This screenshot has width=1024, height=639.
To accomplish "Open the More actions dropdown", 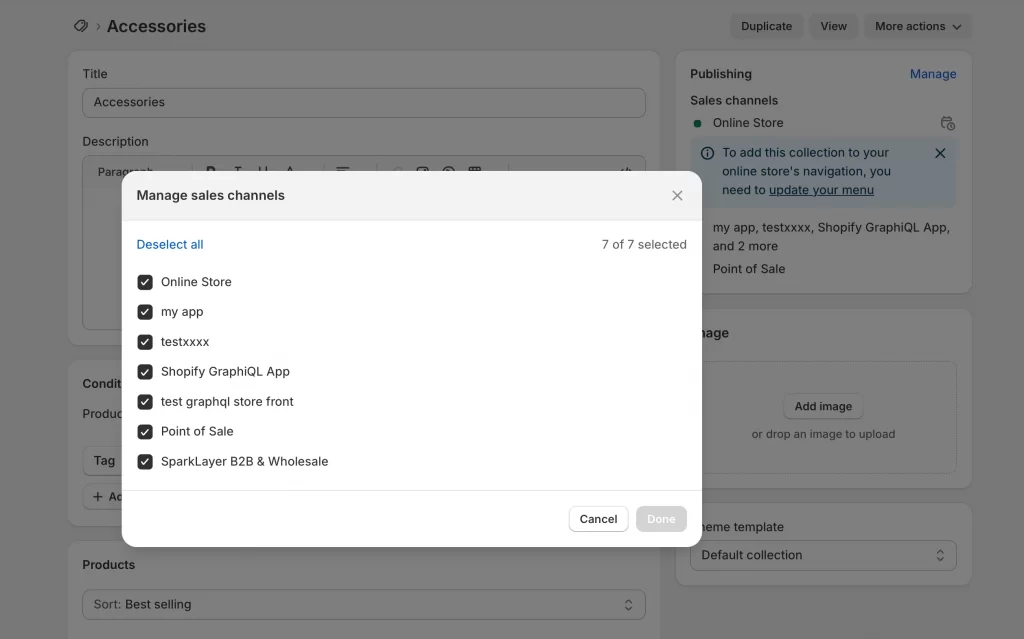I will 917,27.
